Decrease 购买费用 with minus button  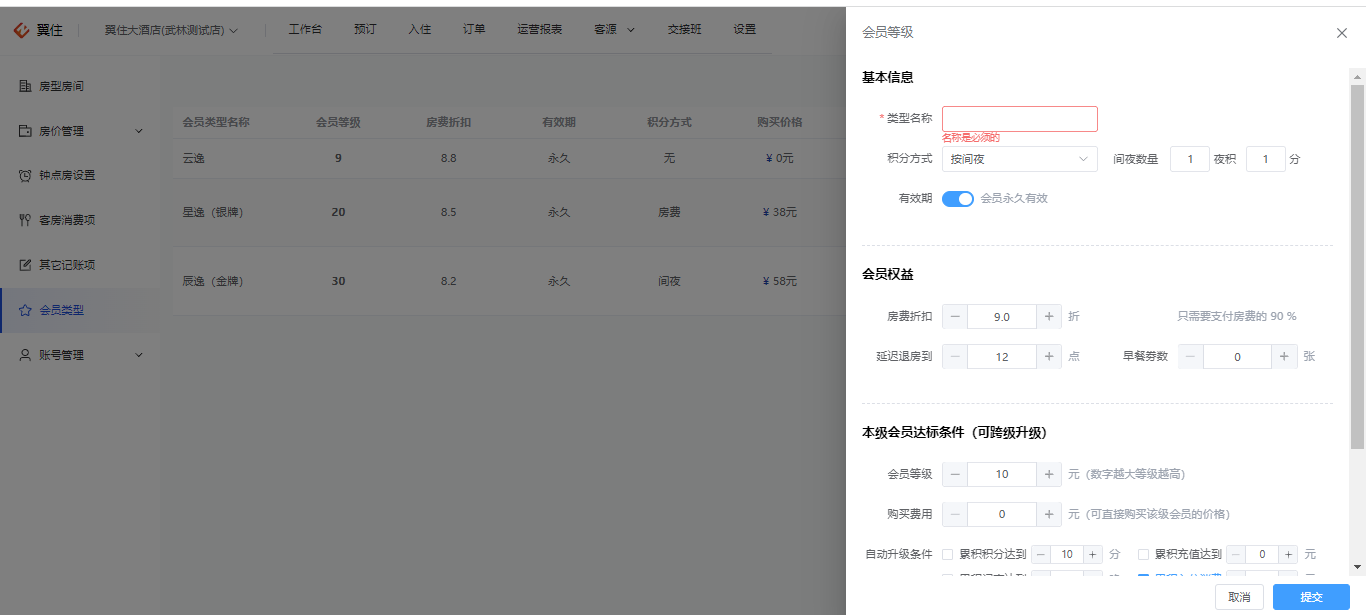coord(955,514)
